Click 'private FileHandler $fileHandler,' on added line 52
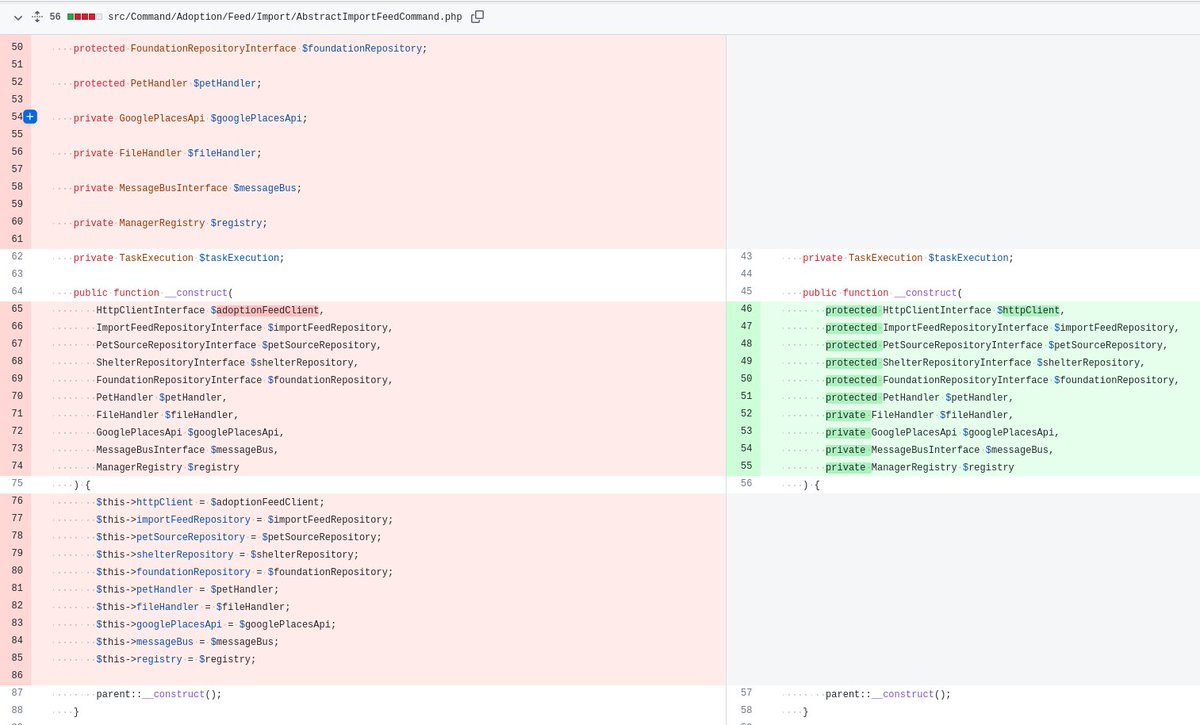1200x725 pixels. [919, 415]
